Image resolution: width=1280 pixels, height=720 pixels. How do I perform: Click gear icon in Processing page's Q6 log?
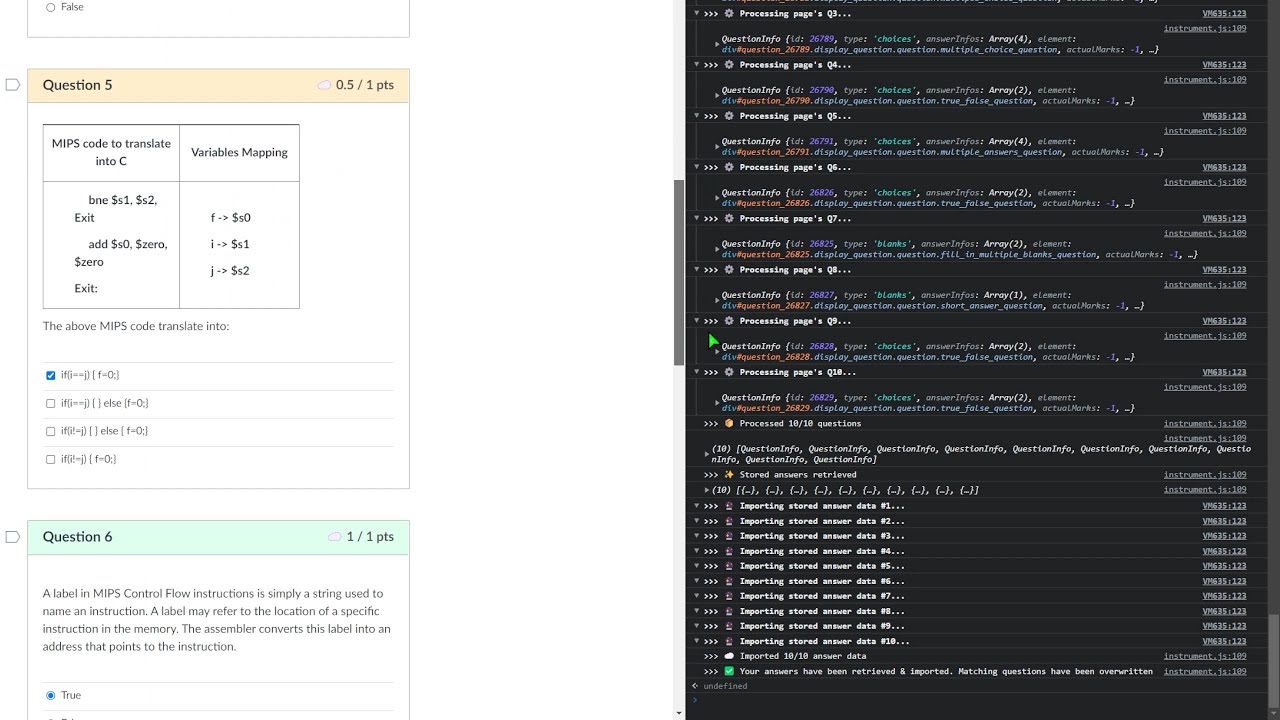729,167
